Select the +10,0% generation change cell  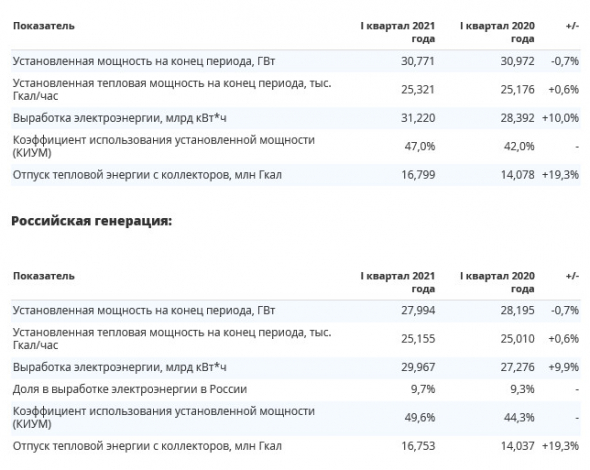click(560, 118)
